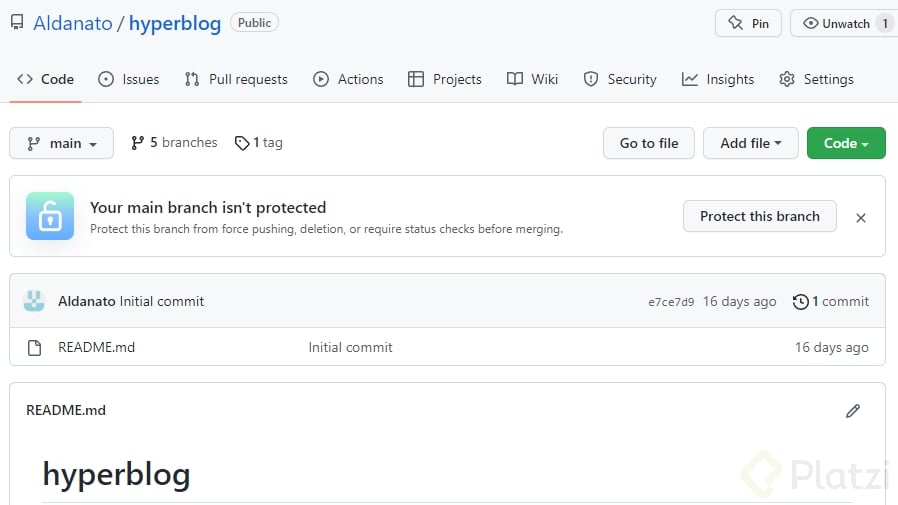Open the Security tab
The height and width of the screenshot is (505, 898).
pyautogui.click(x=620, y=79)
